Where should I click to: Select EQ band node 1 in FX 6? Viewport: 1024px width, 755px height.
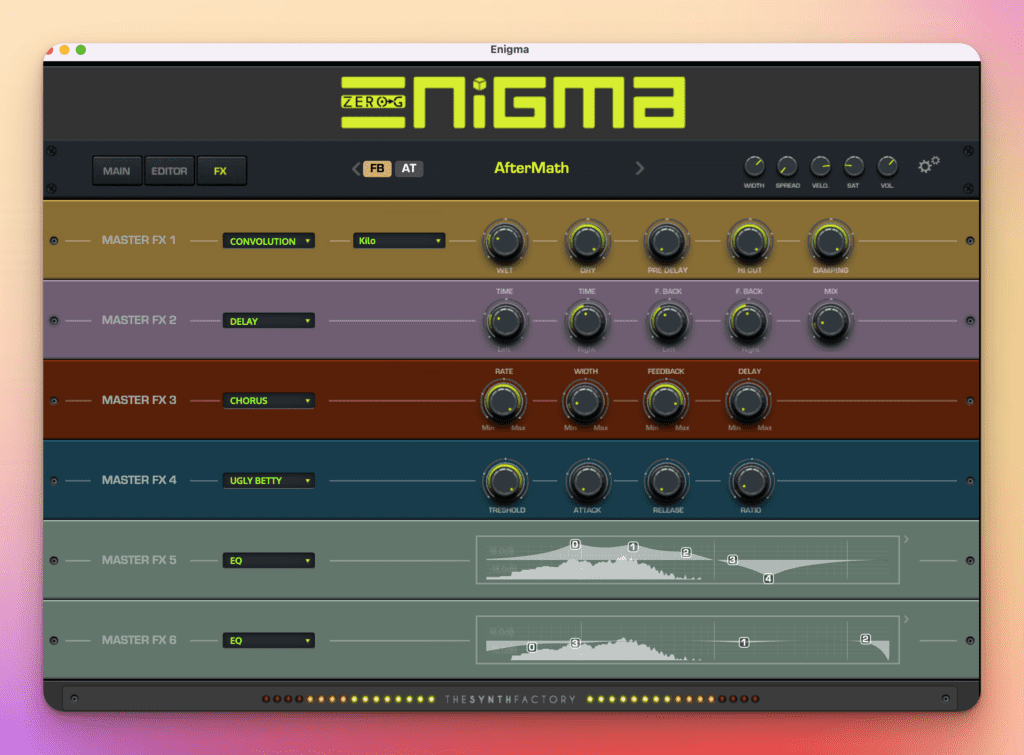[744, 643]
